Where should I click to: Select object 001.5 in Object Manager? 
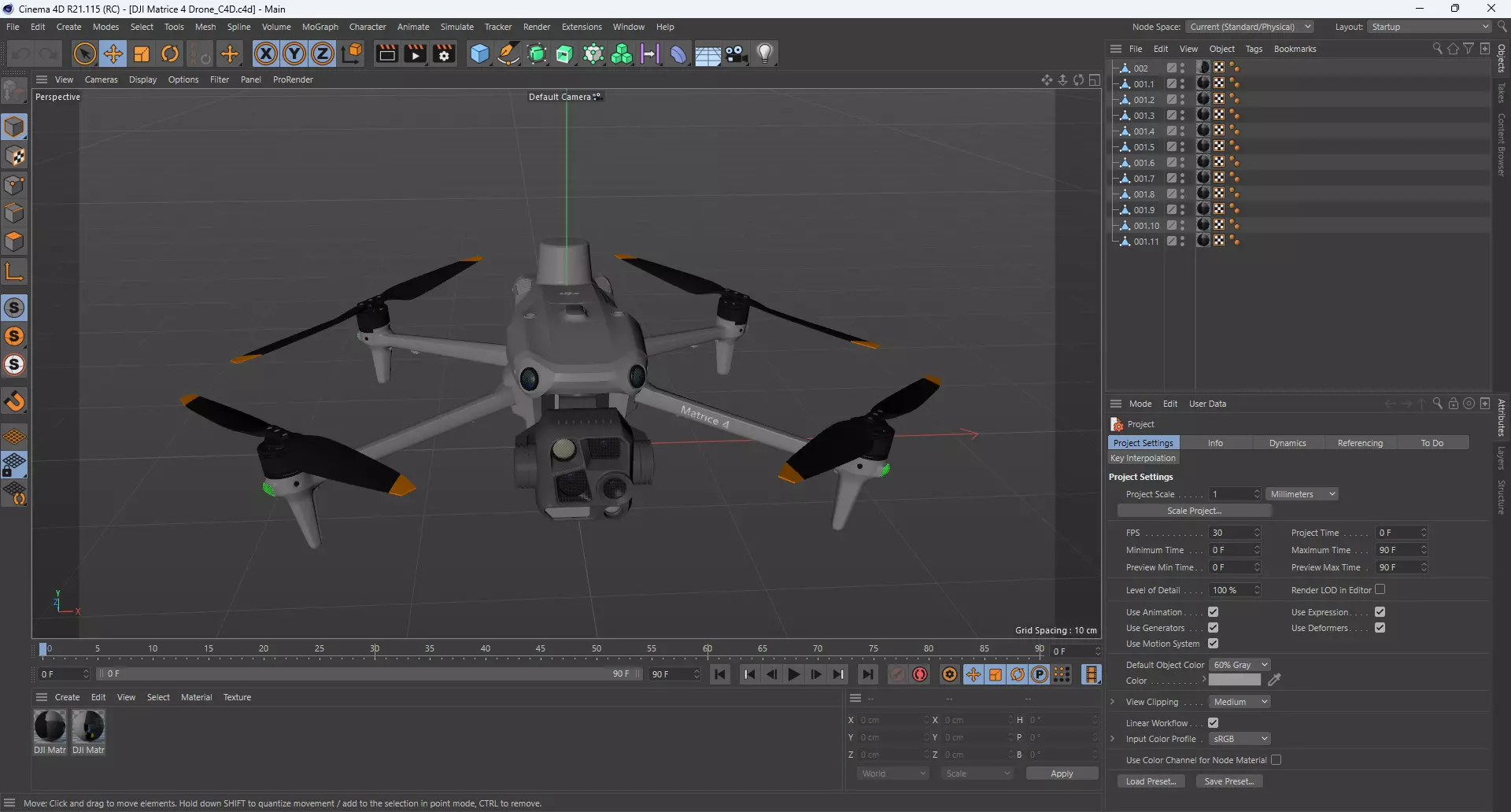(1143, 147)
